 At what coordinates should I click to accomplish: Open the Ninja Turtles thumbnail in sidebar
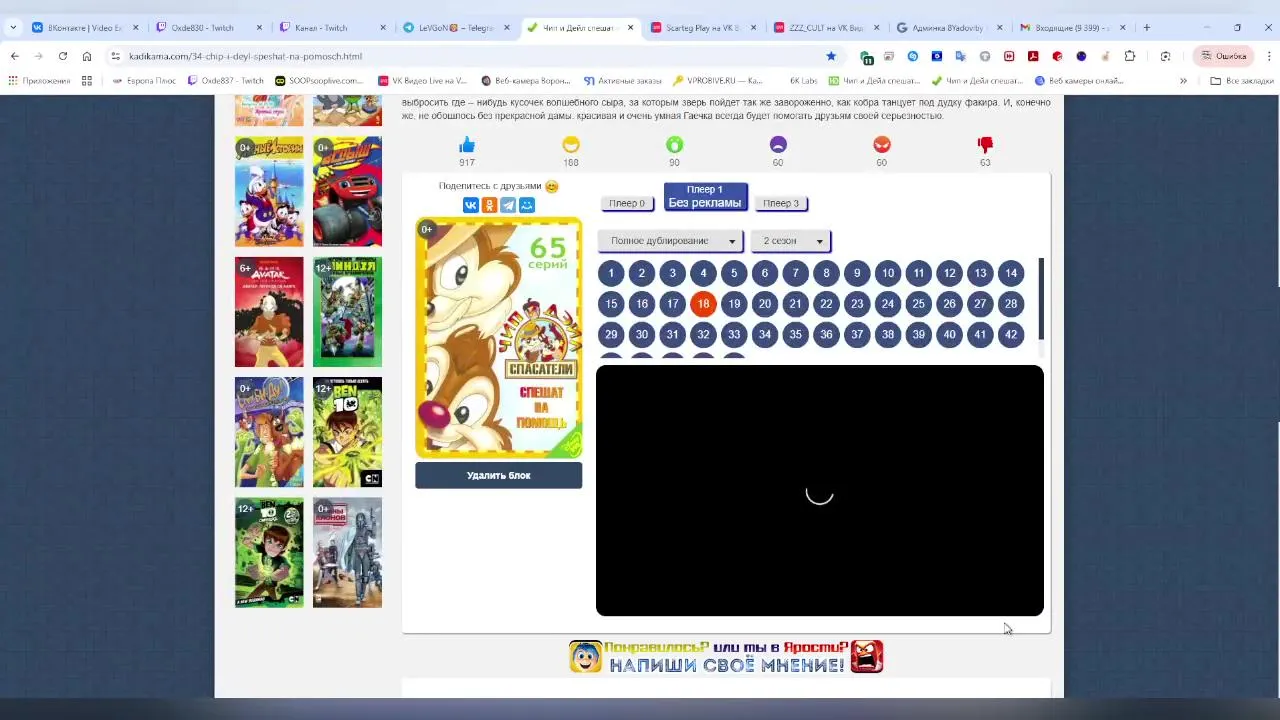(x=347, y=312)
